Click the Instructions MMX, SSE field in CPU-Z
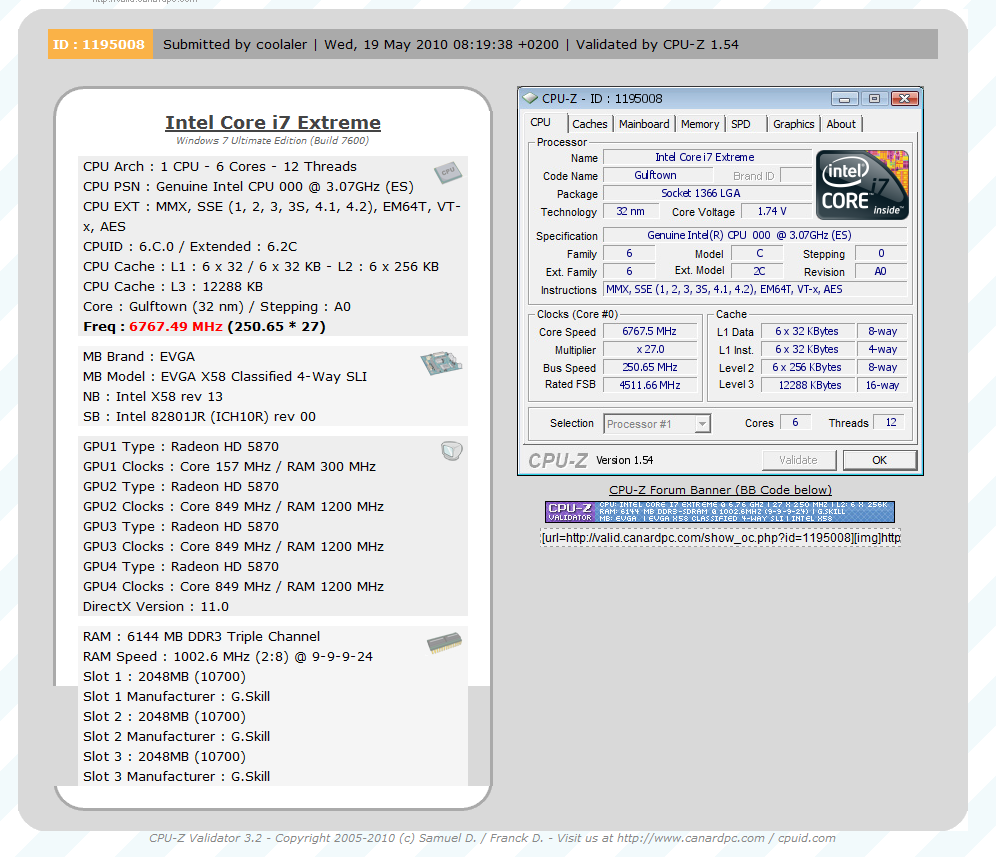 [x=755, y=289]
